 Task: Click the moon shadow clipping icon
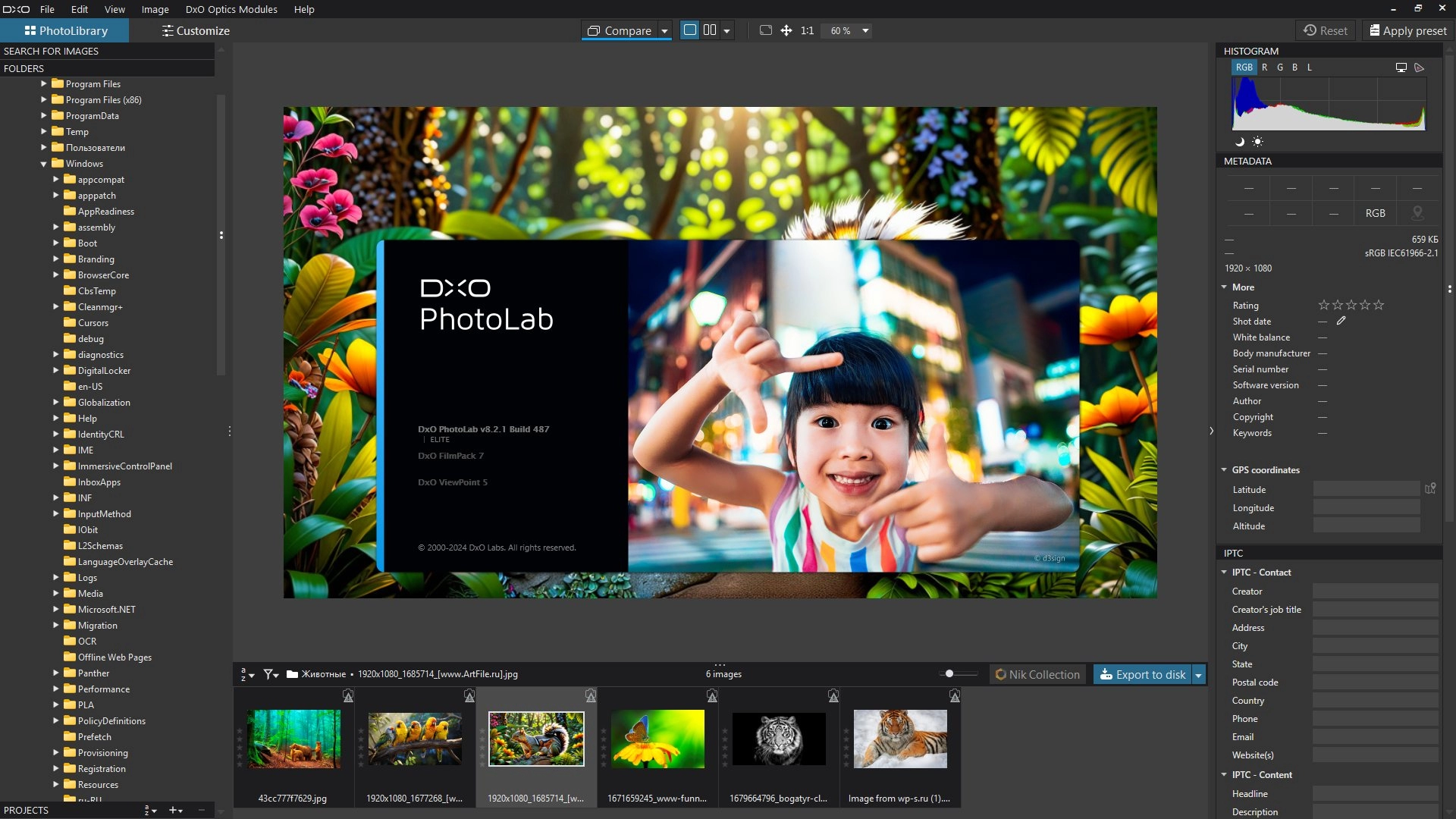(x=1240, y=142)
